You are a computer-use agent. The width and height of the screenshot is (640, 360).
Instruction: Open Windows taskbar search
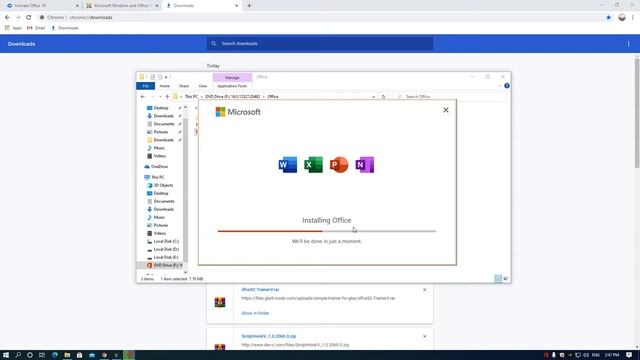coord(18,355)
